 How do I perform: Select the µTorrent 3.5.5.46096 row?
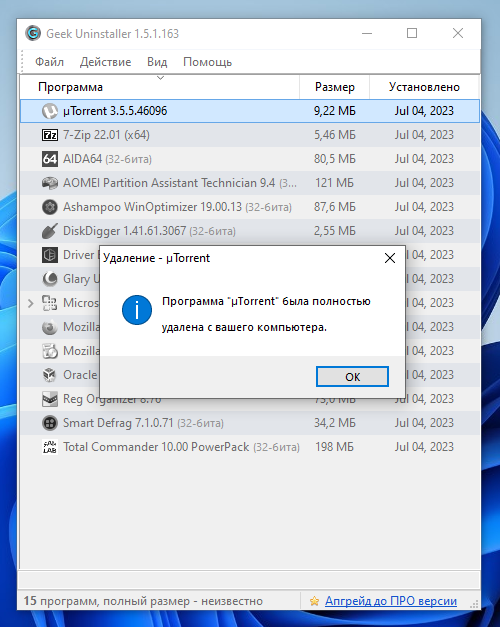(x=250, y=111)
